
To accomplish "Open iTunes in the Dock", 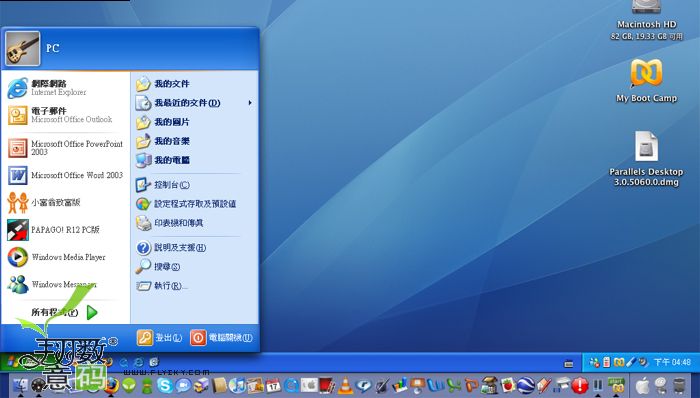I will click(238, 385).
